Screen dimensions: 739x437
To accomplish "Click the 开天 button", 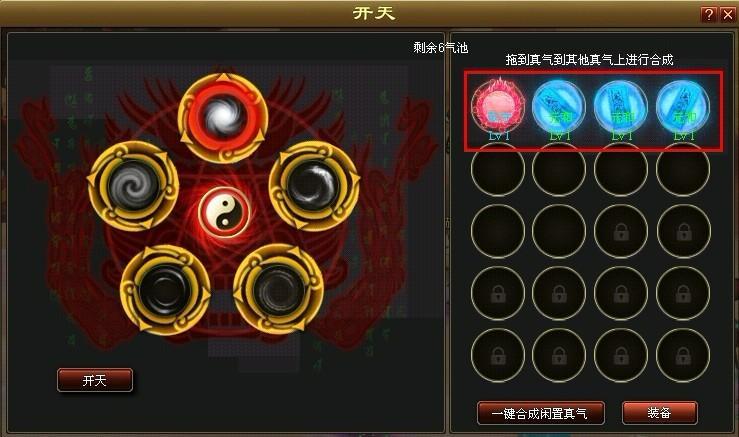I will pos(95,380).
